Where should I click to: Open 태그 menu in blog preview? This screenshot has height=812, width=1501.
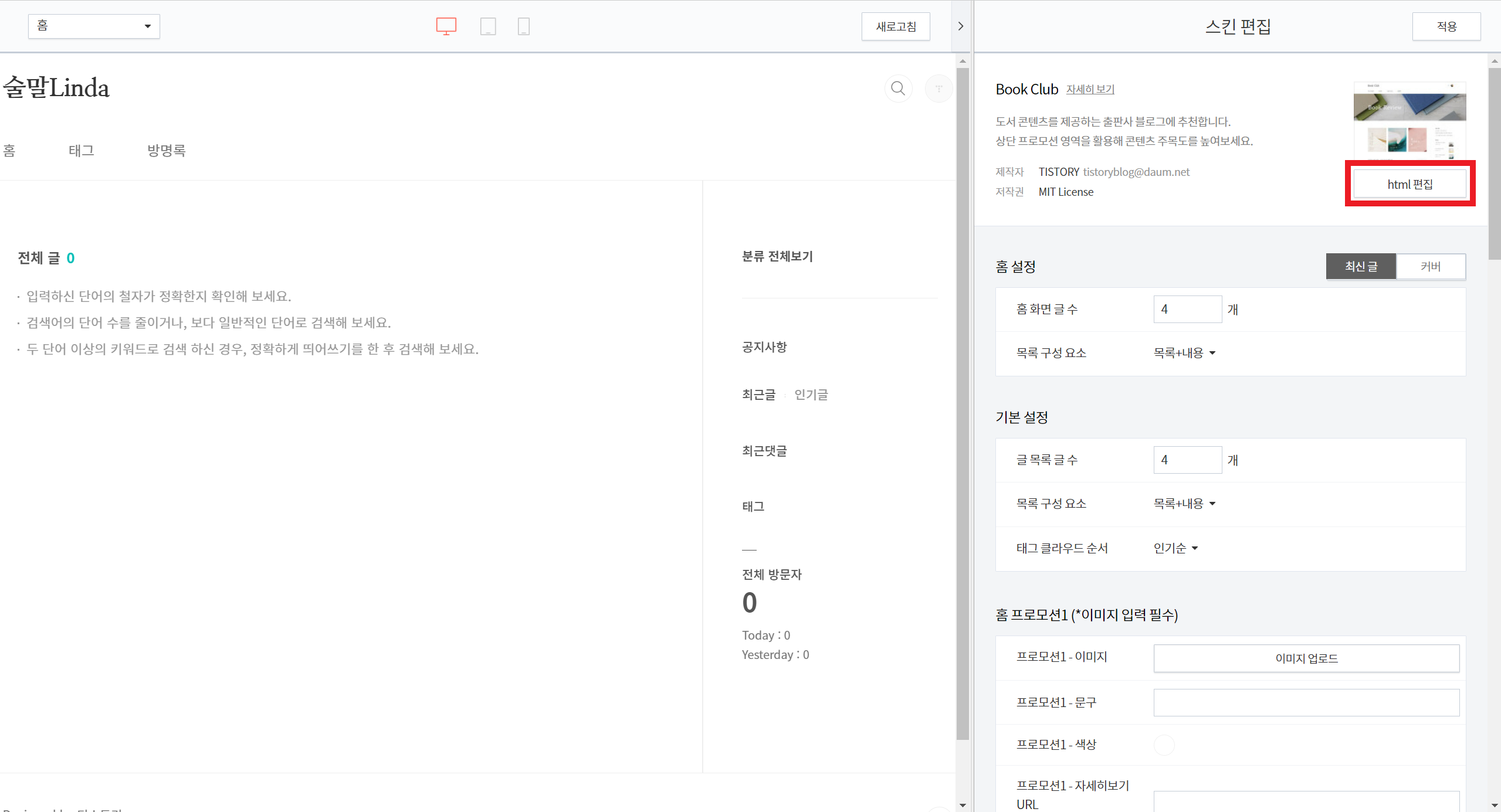pyautogui.click(x=81, y=151)
